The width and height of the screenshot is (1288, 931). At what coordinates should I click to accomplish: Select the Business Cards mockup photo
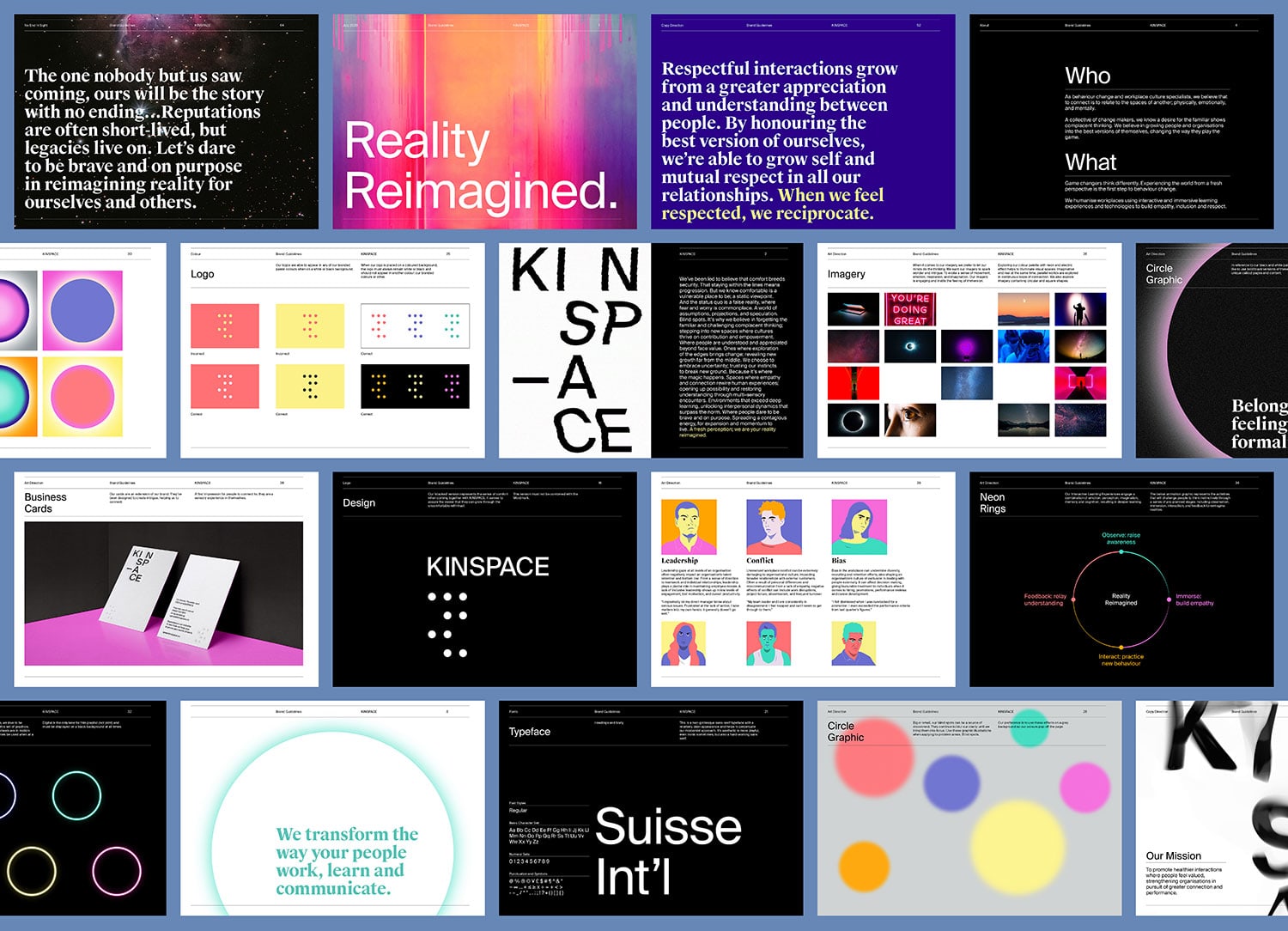(163, 593)
